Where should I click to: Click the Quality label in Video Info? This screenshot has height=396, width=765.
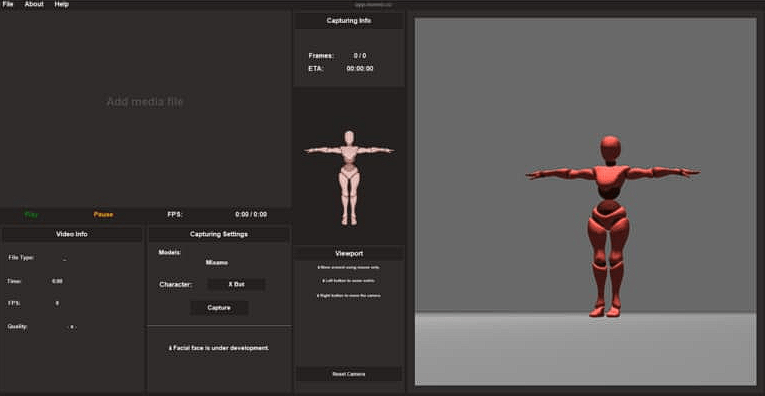(x=18, y=326)
